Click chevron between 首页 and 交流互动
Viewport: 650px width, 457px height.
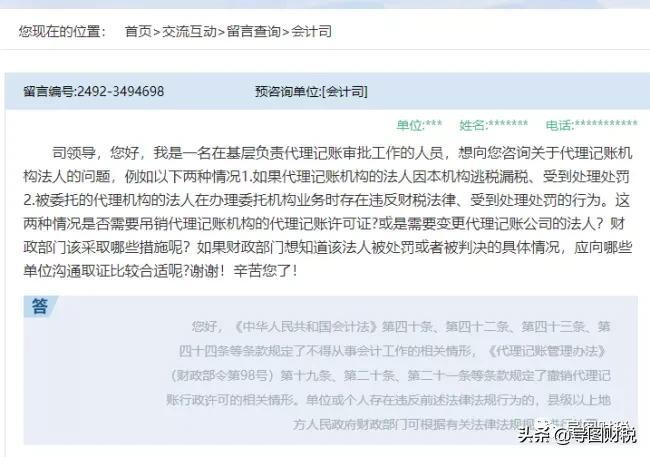click(157, 32)
